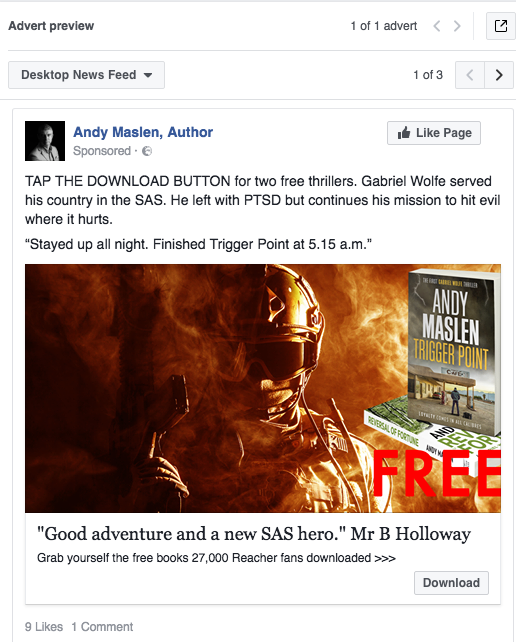This screenshot has width=516, height=642.
Task: Click the Sponsored label
Action: click(102, 151)
